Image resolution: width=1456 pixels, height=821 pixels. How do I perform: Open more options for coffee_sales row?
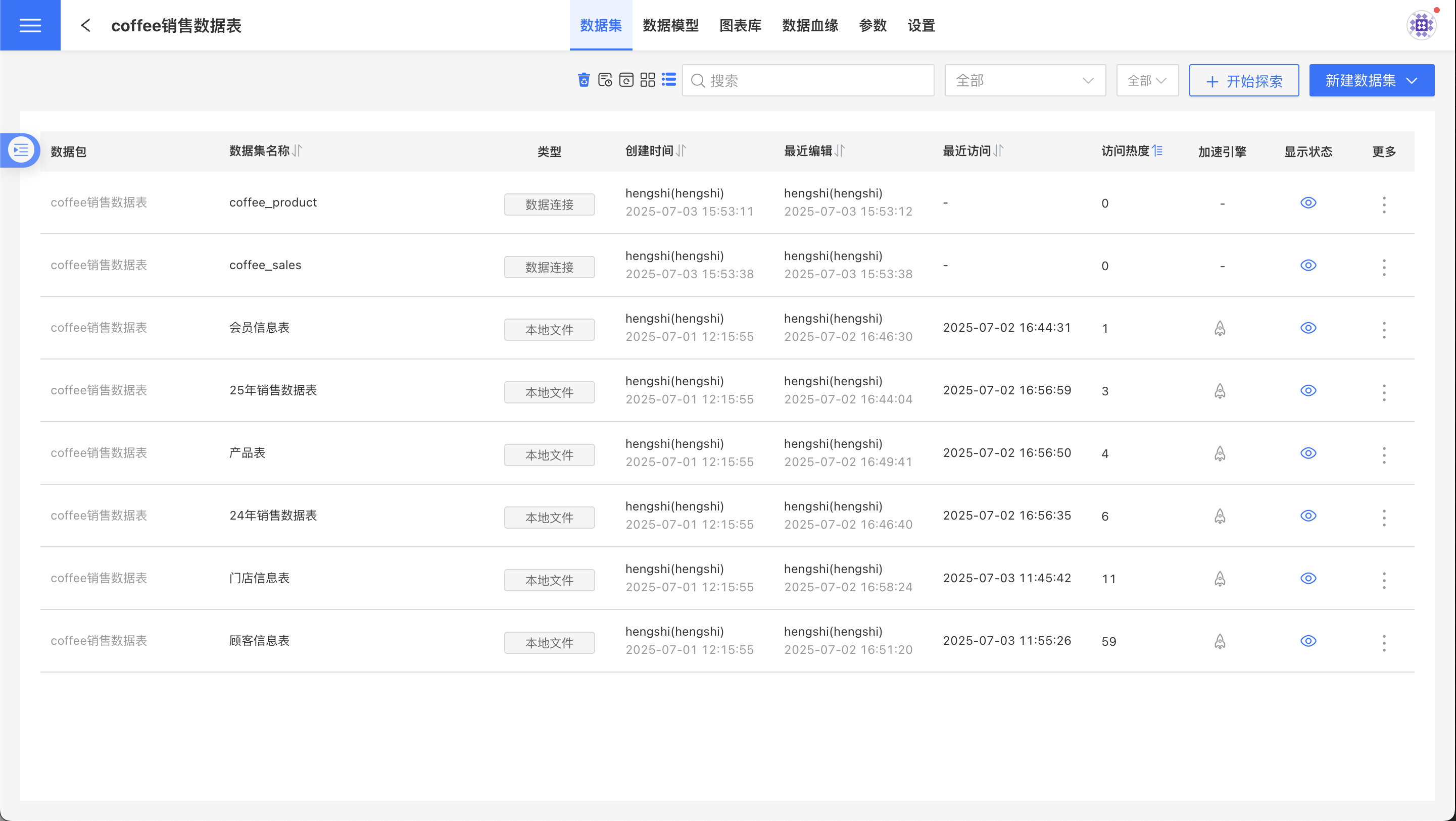(1384, 267)
